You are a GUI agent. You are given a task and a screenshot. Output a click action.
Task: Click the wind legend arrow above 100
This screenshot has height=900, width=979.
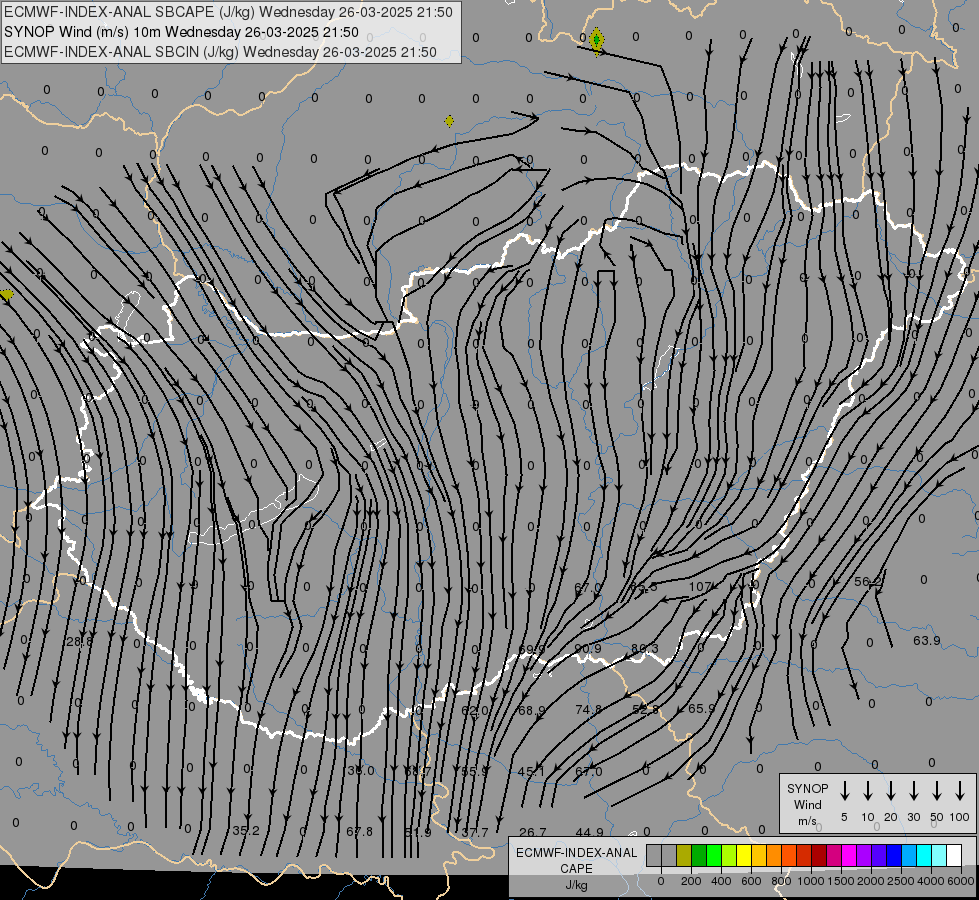click(960, 791)
